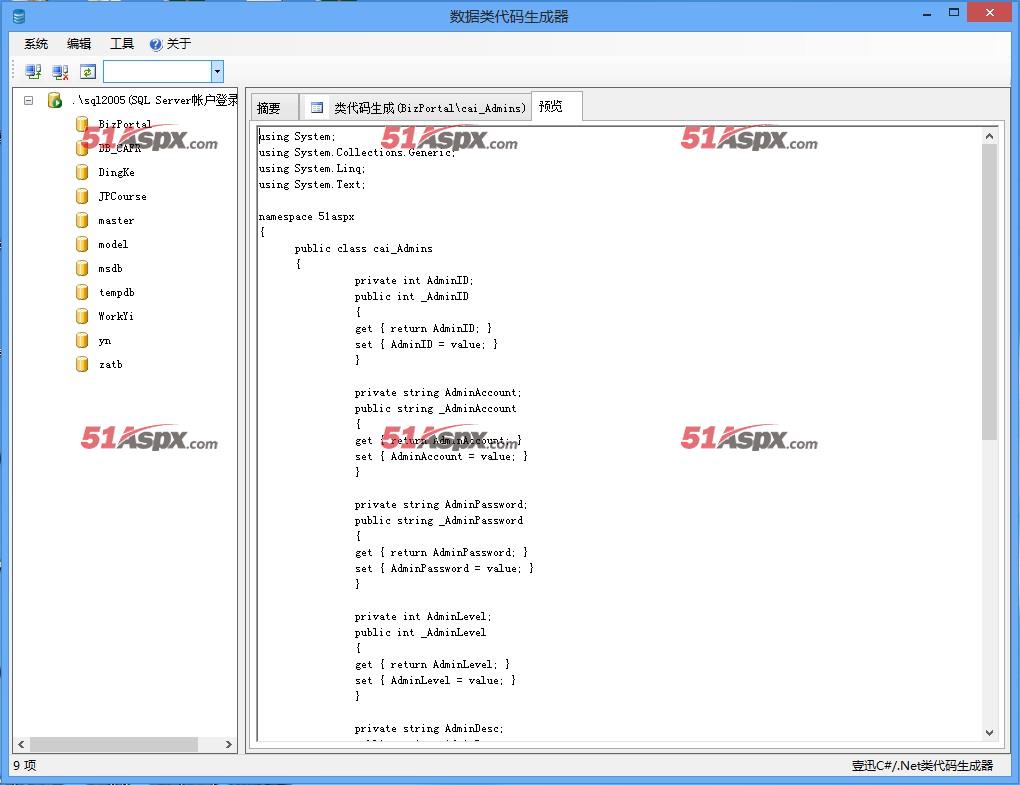The height and width of the screenshot is (785, 1020).
Task: Click the tree panel horizontal scrollbar thumb
Action: click(114, 744)
